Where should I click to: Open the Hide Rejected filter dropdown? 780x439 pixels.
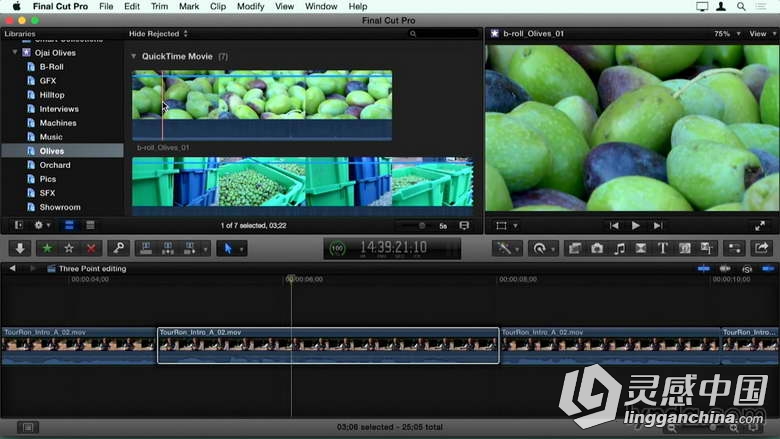158,34
